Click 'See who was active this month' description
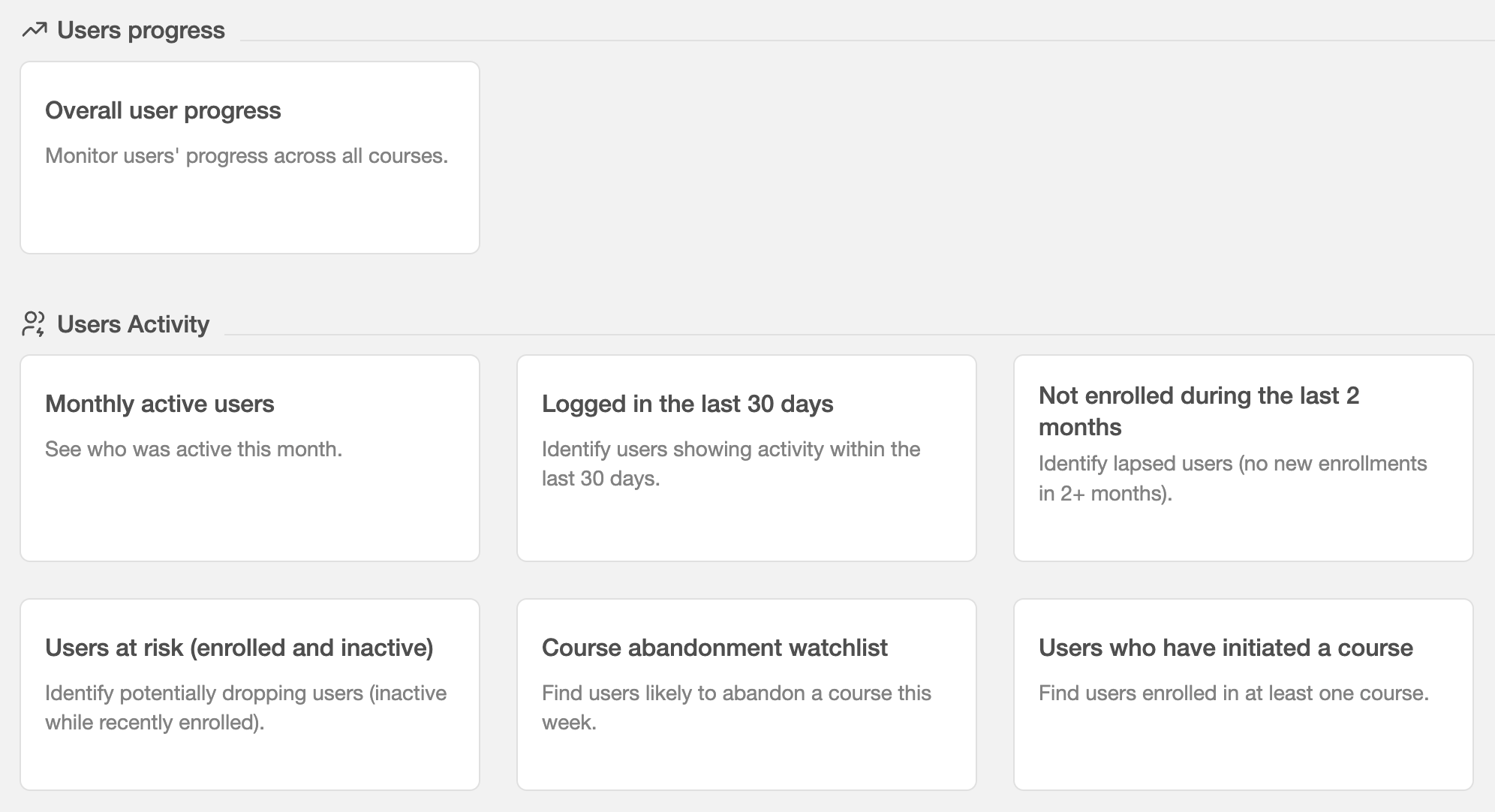 tap(194, 449)
